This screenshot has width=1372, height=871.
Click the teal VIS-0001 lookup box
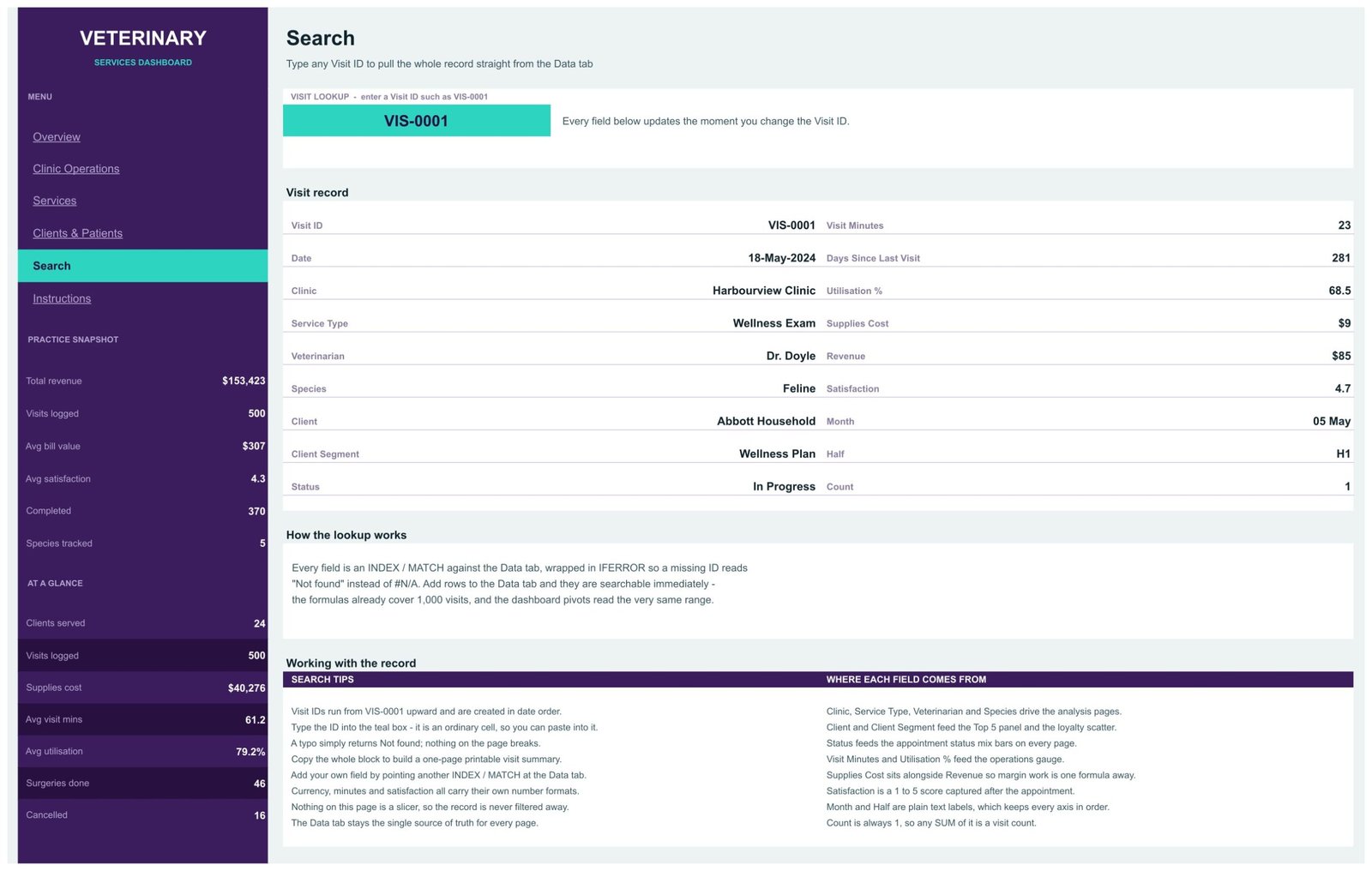[417, 121]
